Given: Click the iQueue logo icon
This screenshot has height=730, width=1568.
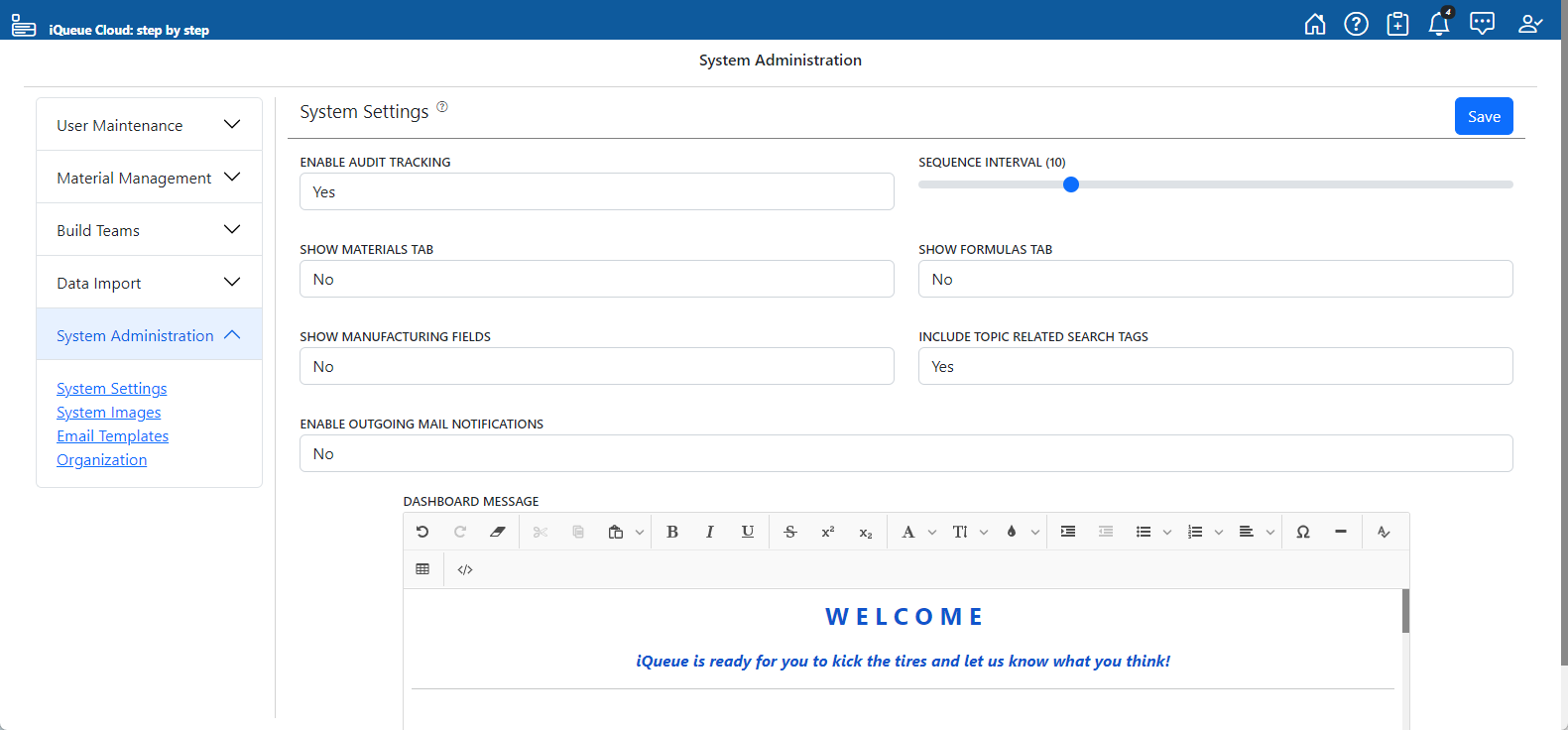Looking at the screenshot, I should (24, 26).
